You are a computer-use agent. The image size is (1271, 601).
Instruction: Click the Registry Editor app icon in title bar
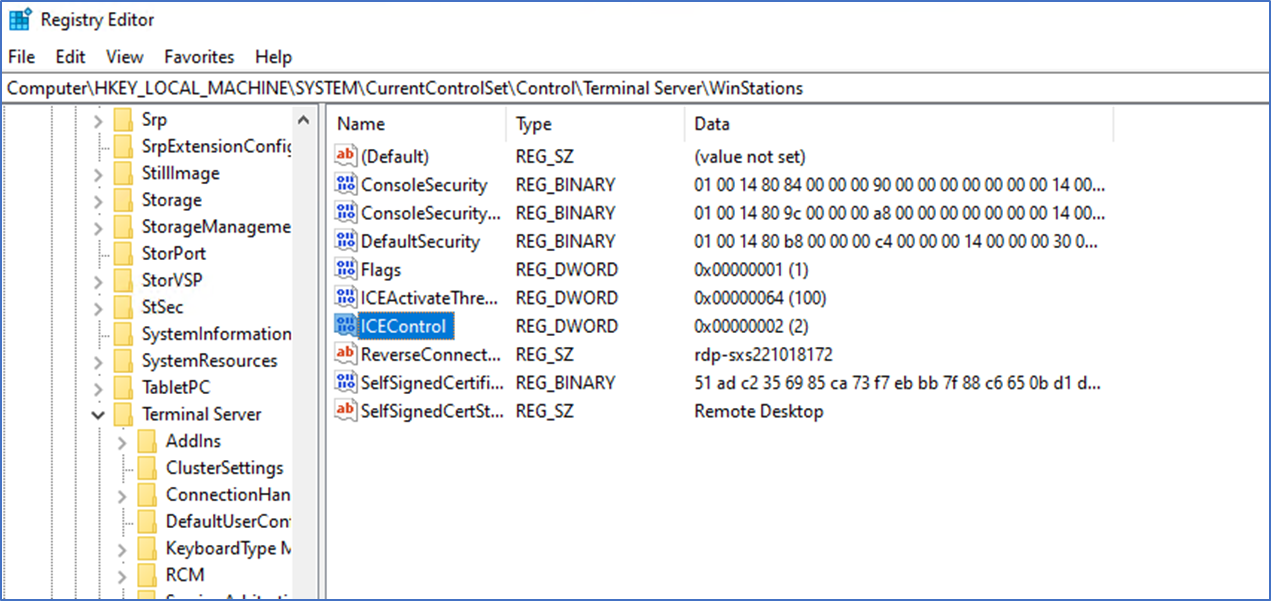(19, 19)
